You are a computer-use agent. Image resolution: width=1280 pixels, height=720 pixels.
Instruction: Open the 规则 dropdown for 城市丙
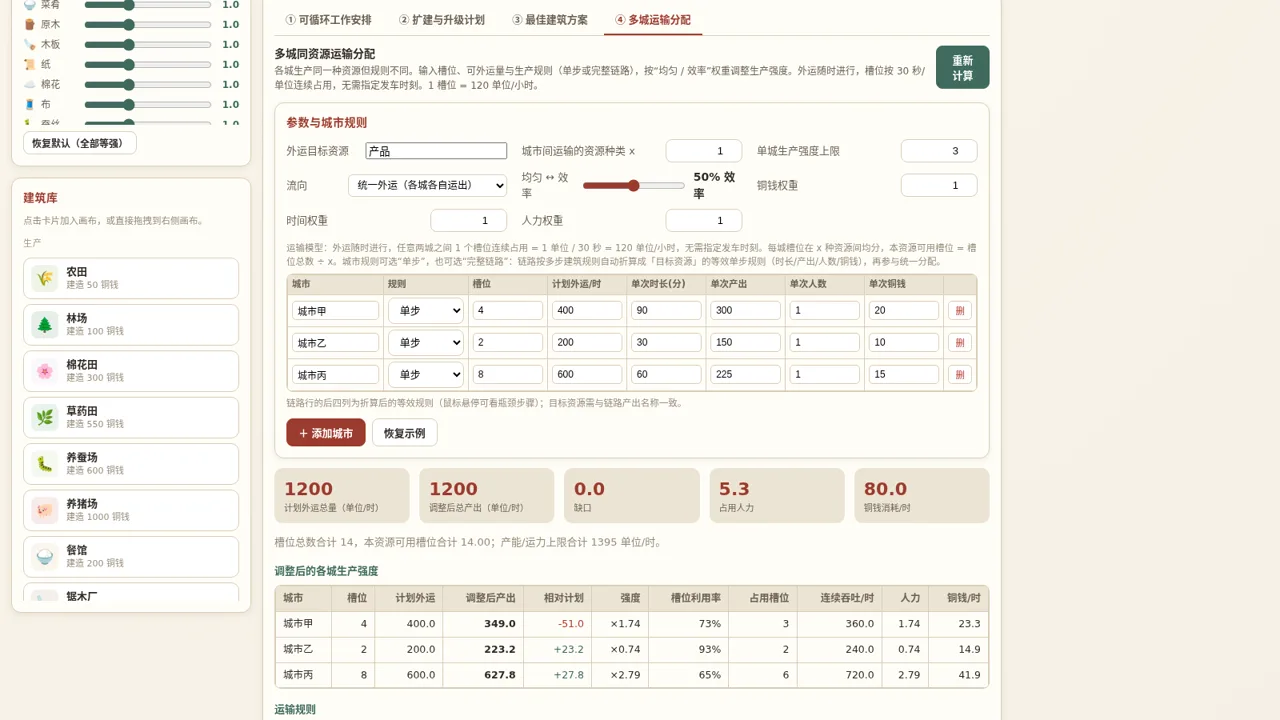(426, 375)
